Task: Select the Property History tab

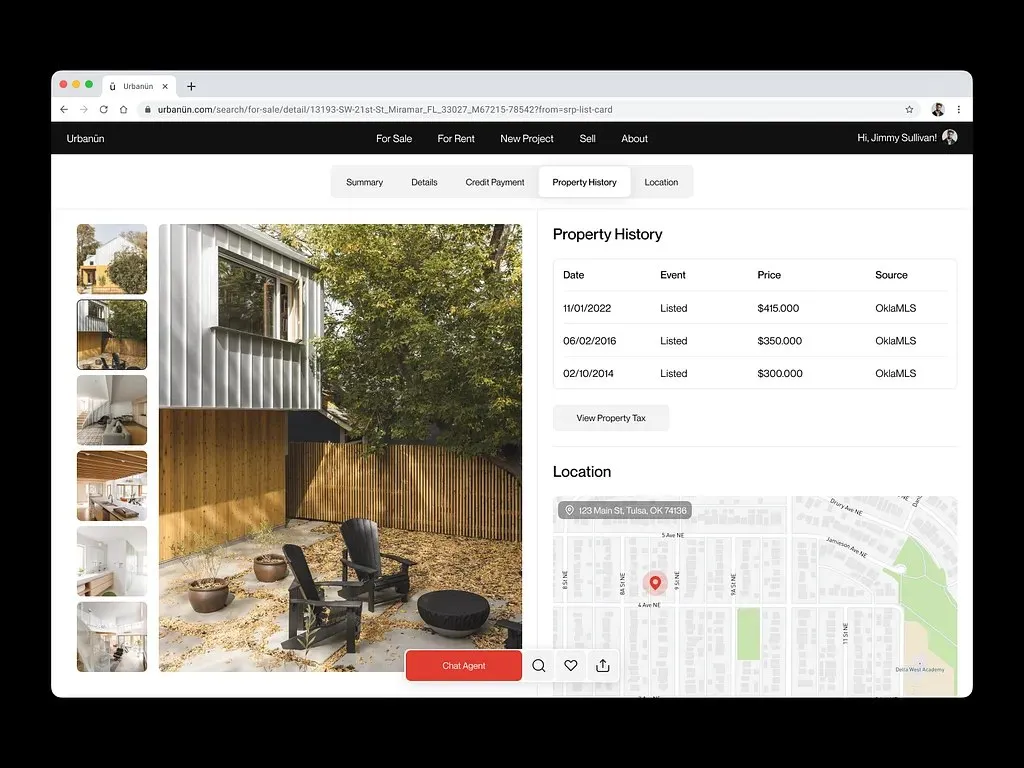Action: pos(584,182)
